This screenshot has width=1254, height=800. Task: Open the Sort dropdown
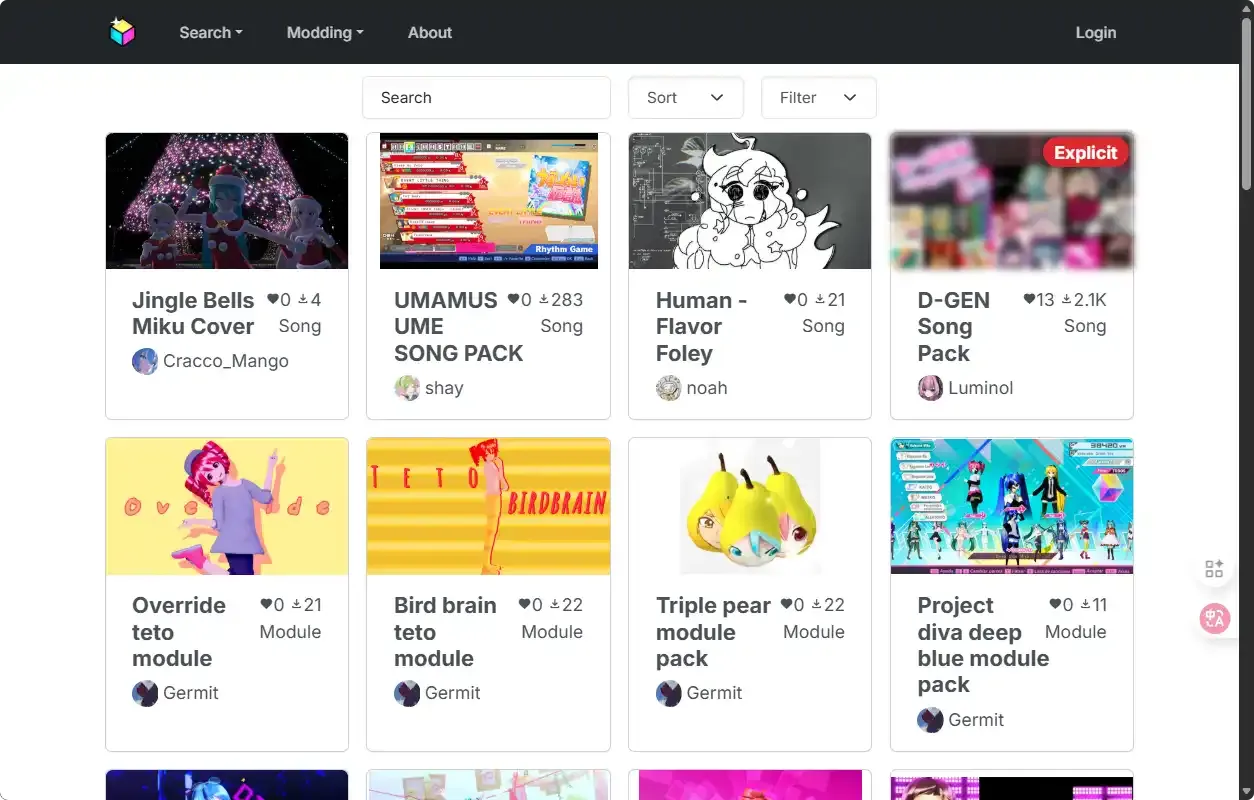685,98
